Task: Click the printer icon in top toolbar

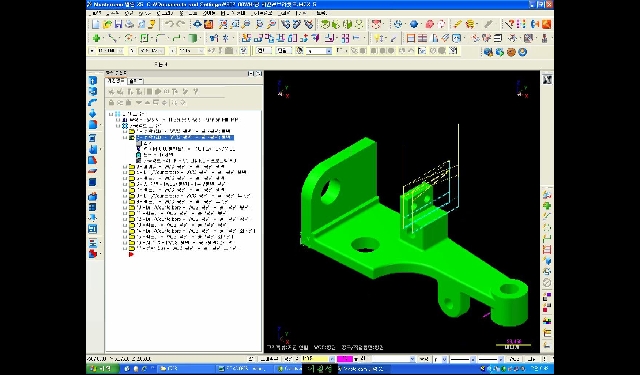Action: pyautogui.click(x=130, y=24)
